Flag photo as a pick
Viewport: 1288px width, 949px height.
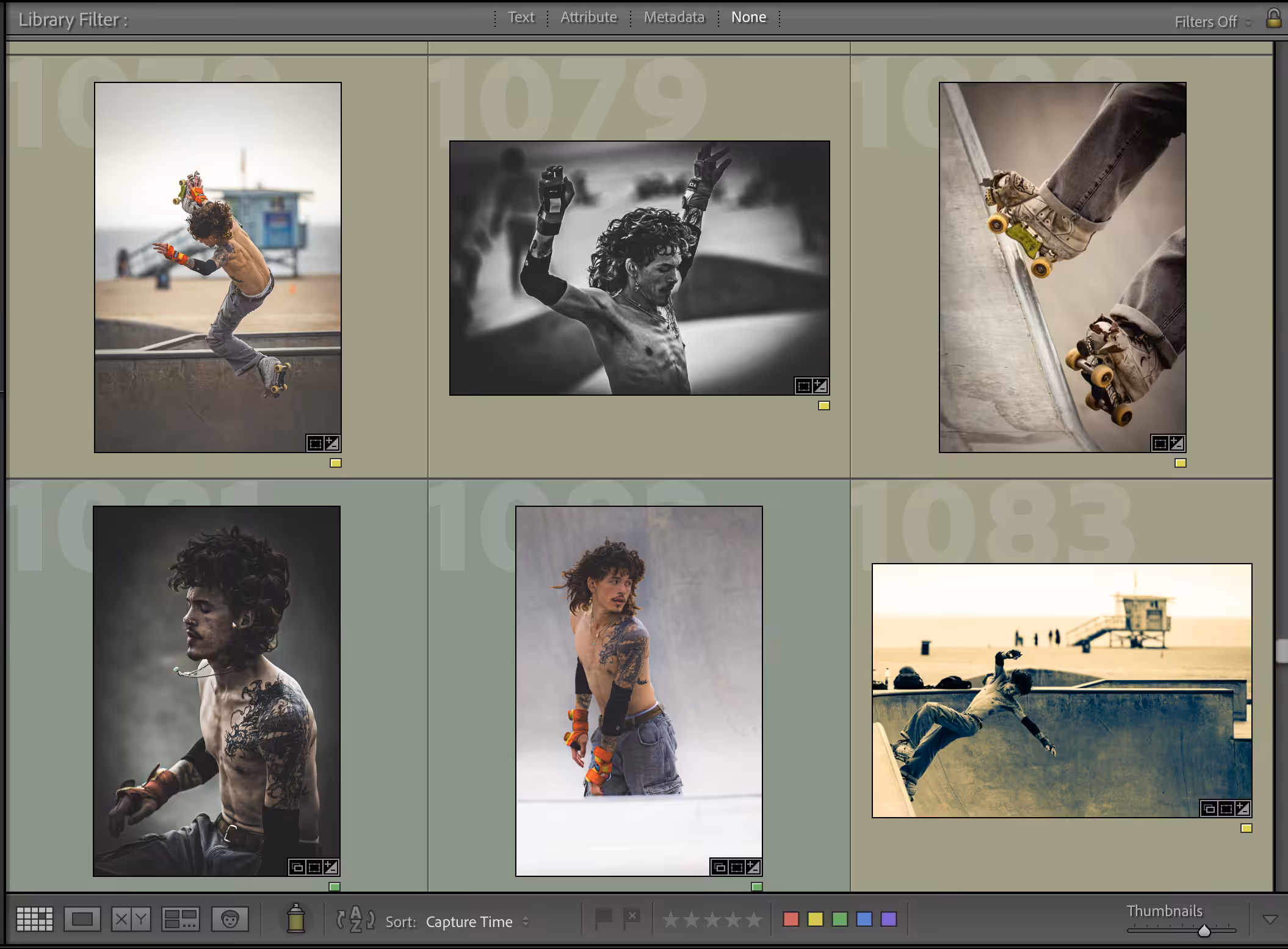[604, 918]
